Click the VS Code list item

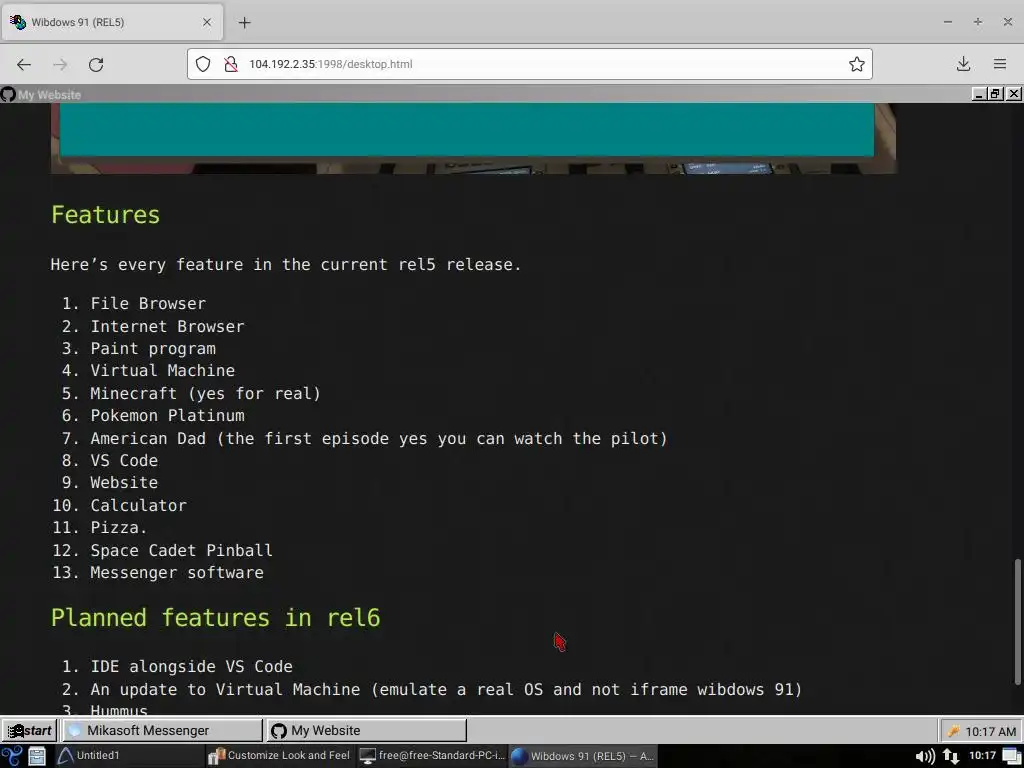coord(124,460)
